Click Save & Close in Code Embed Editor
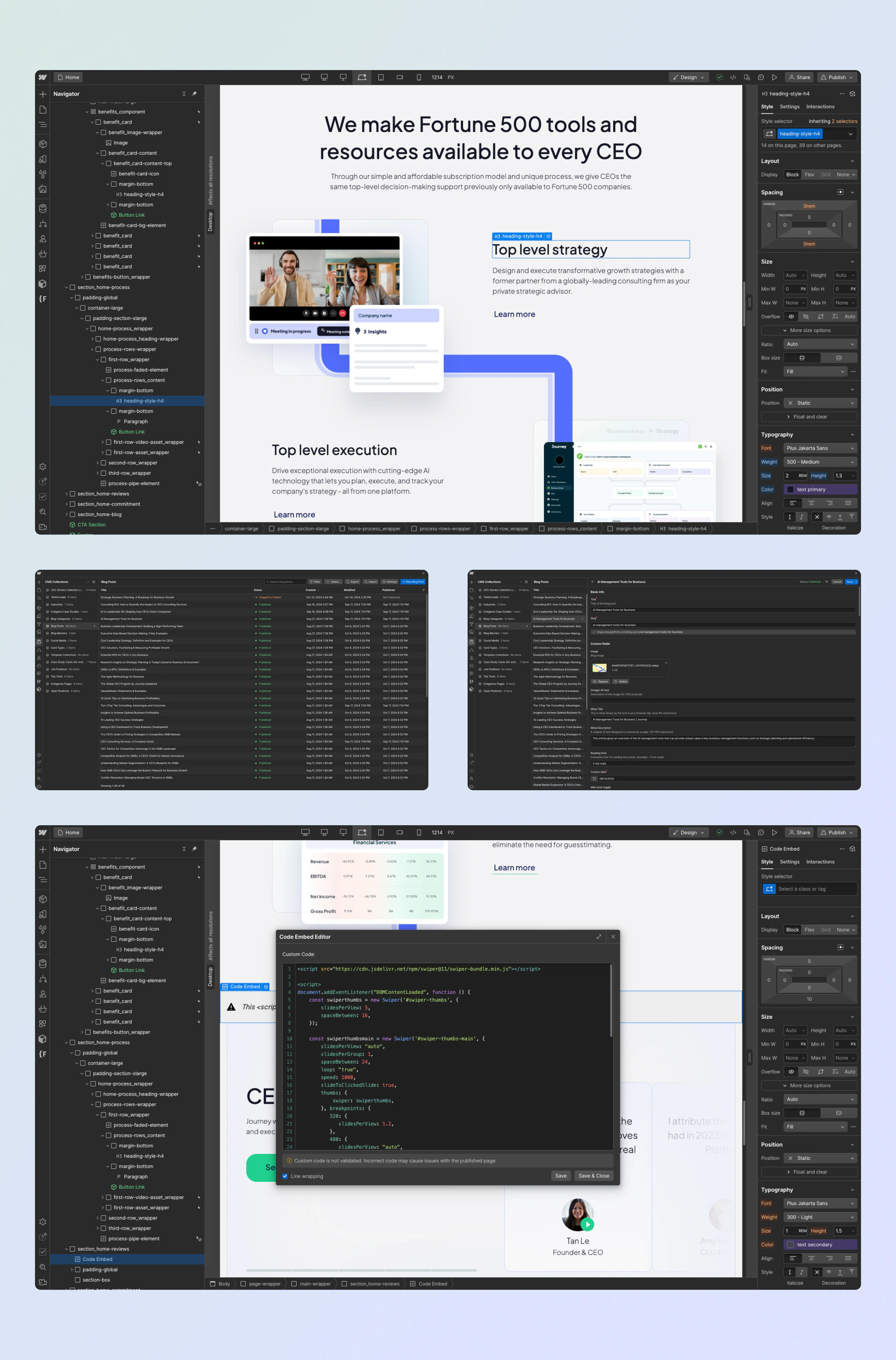The height and width of the screenshot is (1360, 896). pyautogui.click(x=594, y=1176)
